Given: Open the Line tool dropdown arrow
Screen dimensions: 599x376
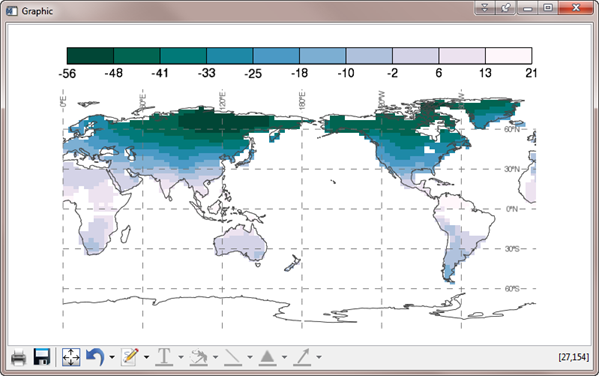Looking at the screenshot, I should (249, 357).
